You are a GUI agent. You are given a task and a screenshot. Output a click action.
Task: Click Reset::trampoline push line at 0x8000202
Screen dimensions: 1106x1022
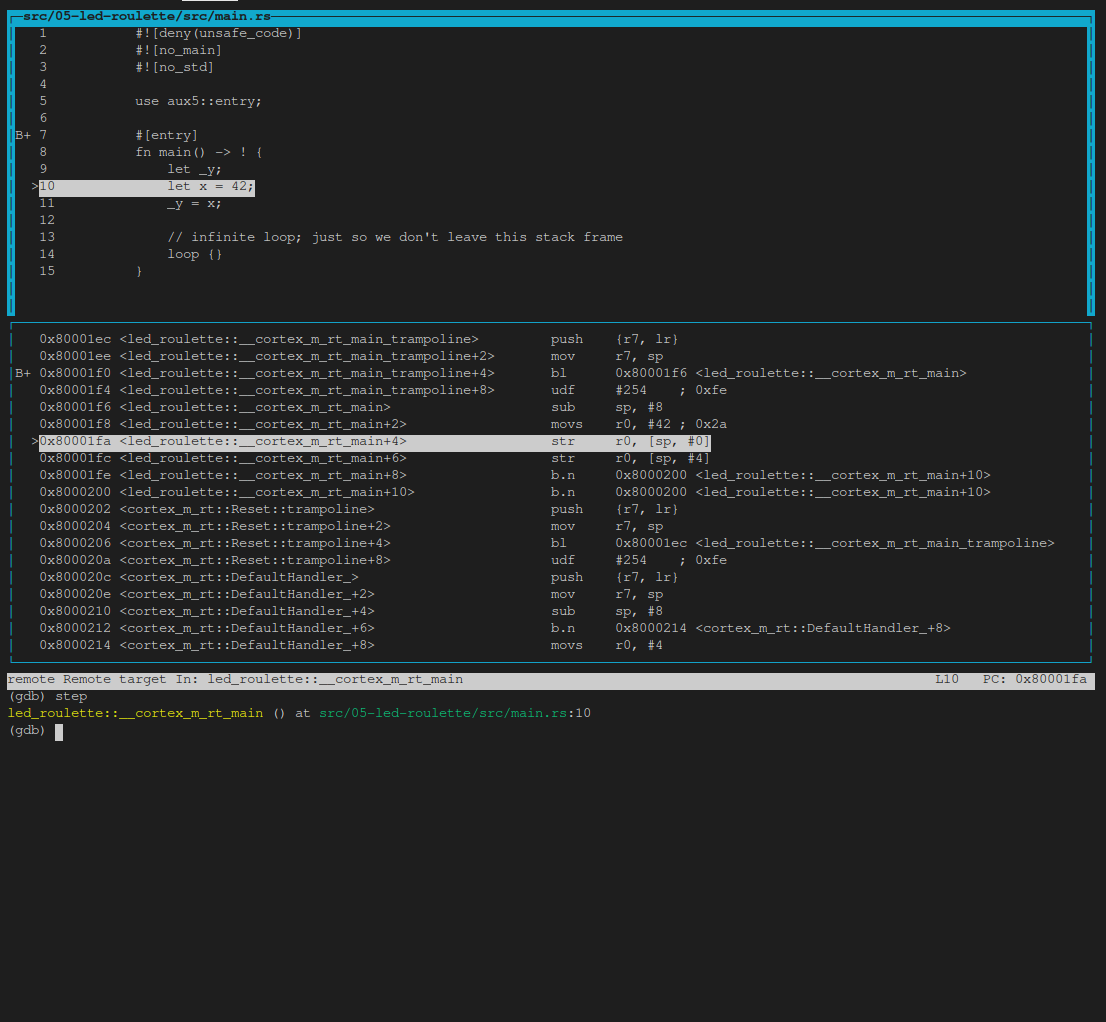[x=359, y=509]
